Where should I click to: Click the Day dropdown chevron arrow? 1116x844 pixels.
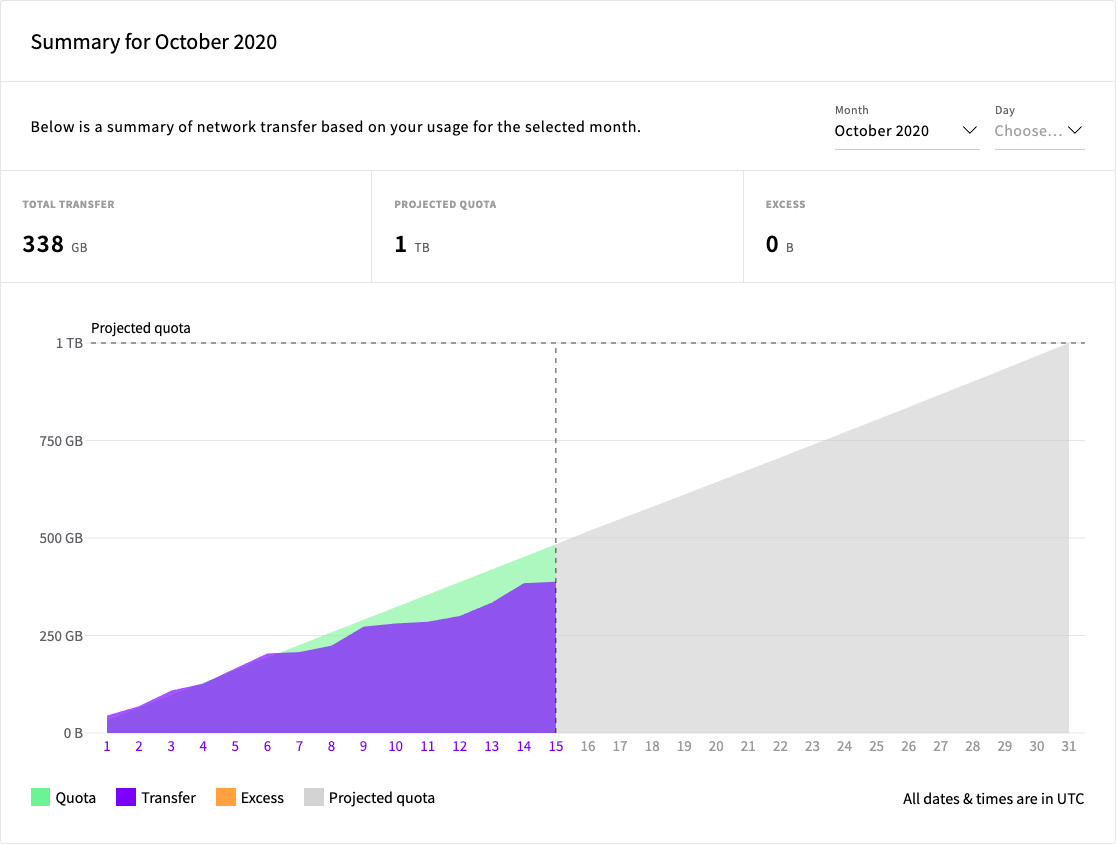point(1075,131)
